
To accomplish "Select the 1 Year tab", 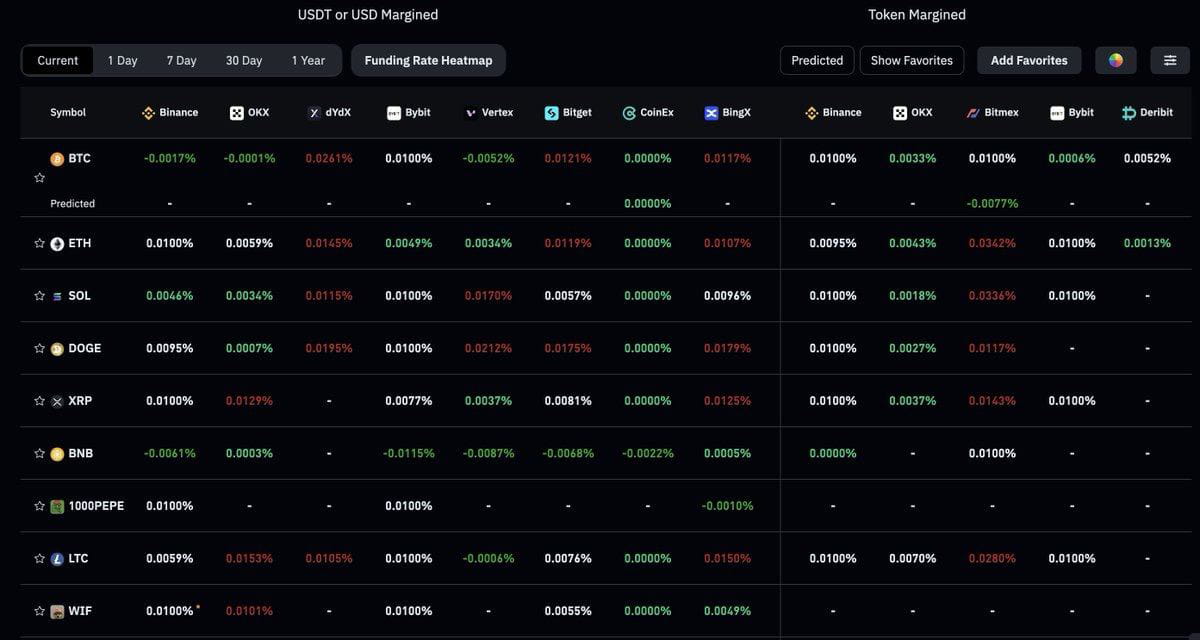I will [x=308, y=60].
